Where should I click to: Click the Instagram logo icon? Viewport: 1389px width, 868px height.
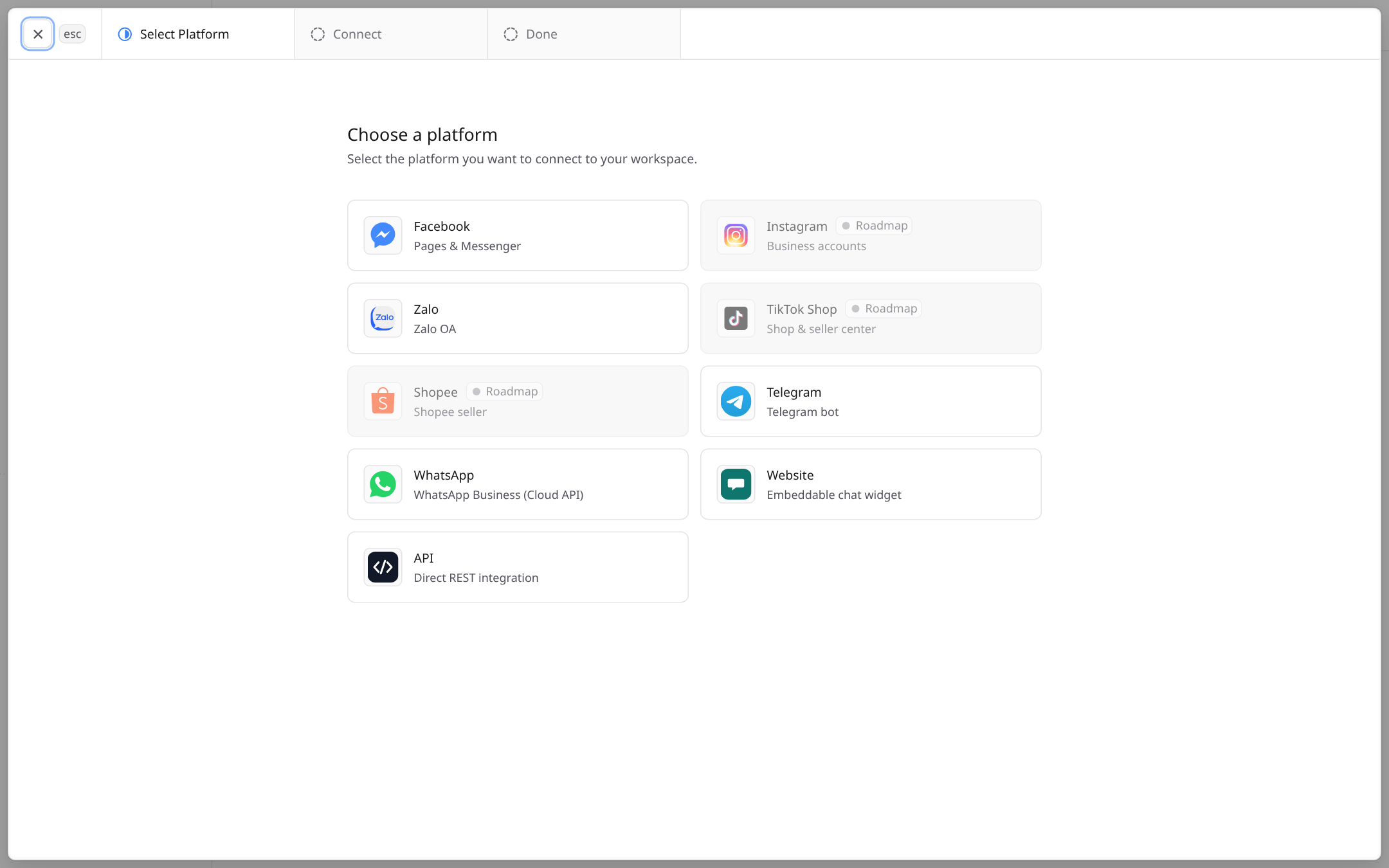pos(736,235)
